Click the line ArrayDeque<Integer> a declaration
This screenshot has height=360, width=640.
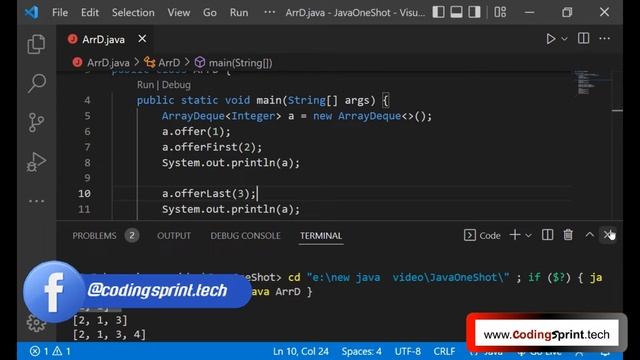point(297,116)
